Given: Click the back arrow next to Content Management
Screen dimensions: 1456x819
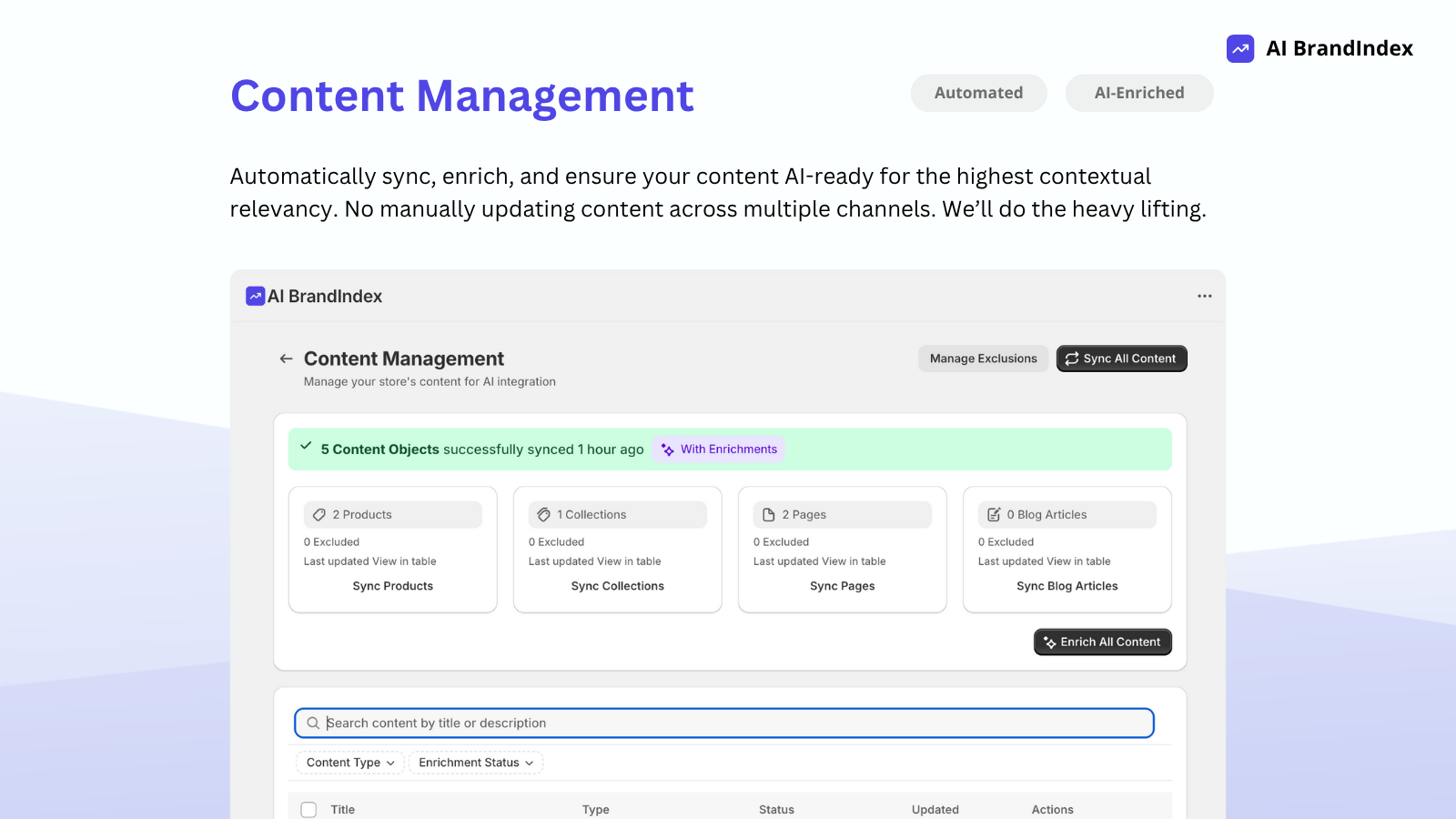Looking at the screenshot, I should [285, 359].
